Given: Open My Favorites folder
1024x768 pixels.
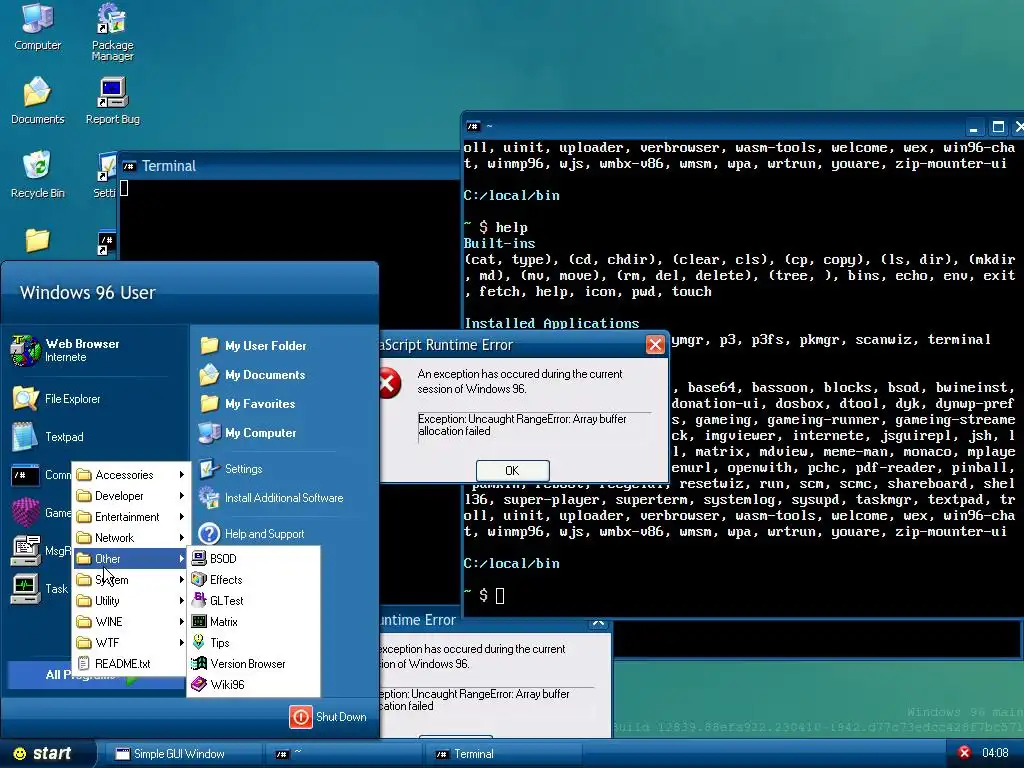Looking at the screenshot, I should point(248,404).
